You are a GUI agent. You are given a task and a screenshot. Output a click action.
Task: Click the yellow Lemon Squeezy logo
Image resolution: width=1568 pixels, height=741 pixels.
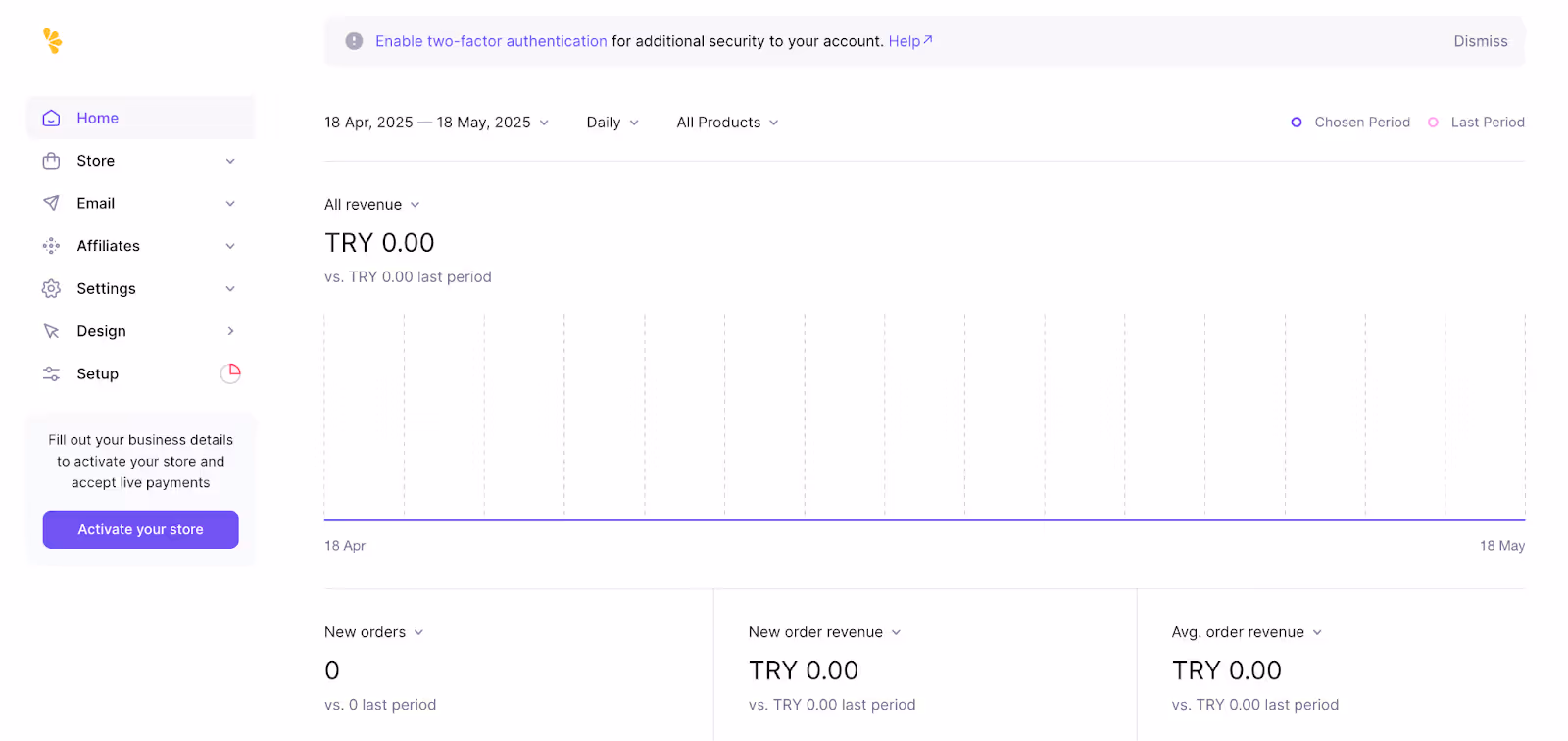point(53,41)
